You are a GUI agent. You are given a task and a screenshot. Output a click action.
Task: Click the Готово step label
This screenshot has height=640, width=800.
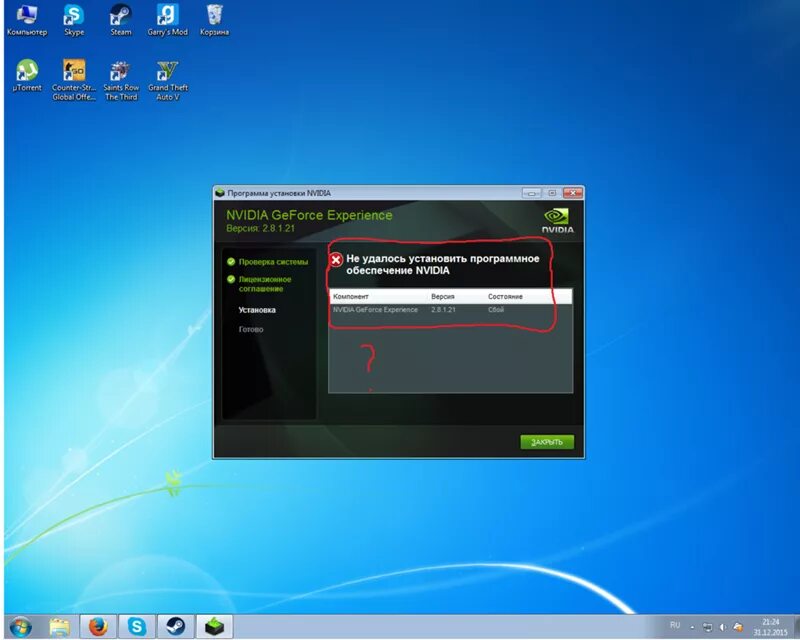(x=251, y=329)
